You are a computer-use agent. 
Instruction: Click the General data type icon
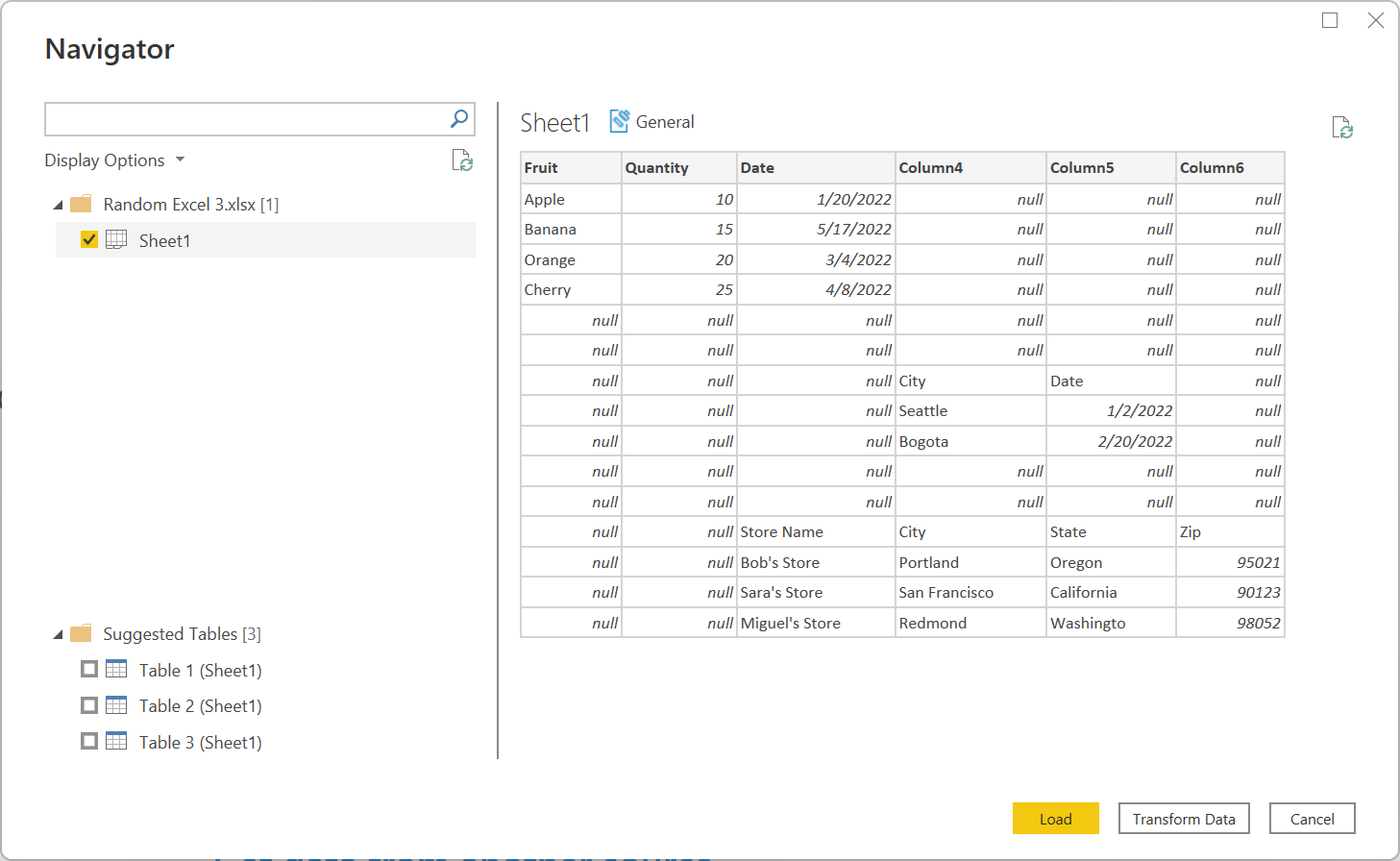(620, 122)
